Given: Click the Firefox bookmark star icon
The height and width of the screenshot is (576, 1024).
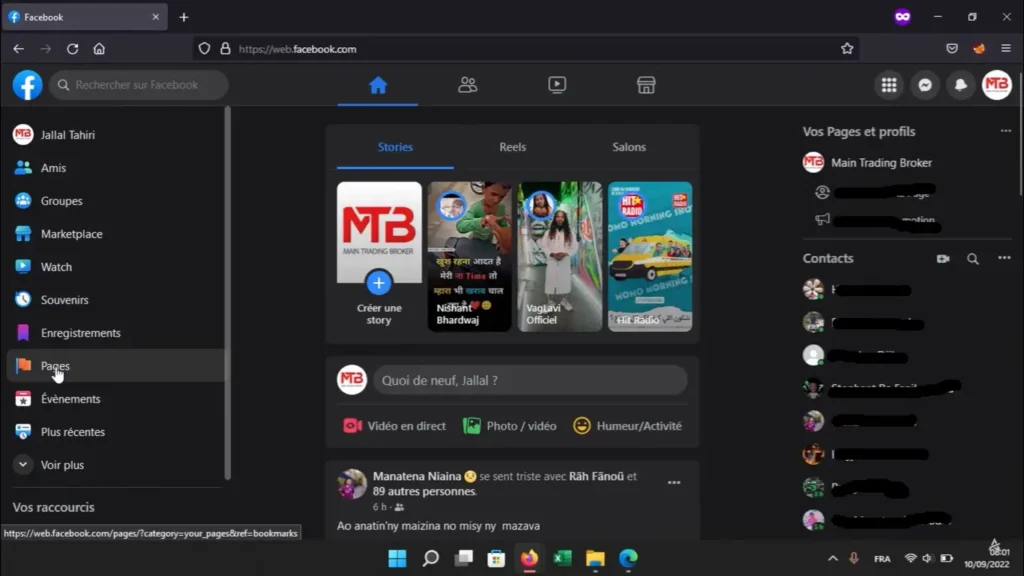Looking at the screenshot, I should tap(847, 49).
